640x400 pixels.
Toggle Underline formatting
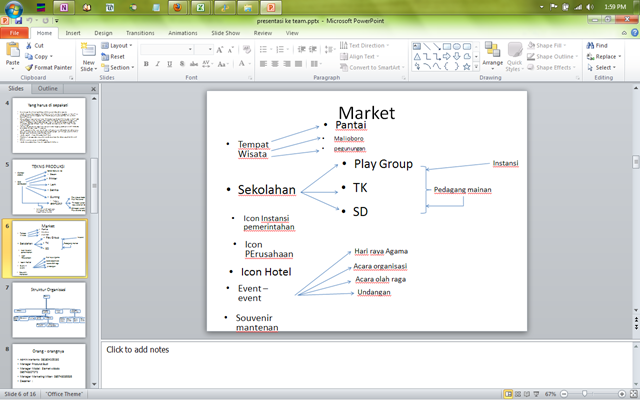pos(169,64)
